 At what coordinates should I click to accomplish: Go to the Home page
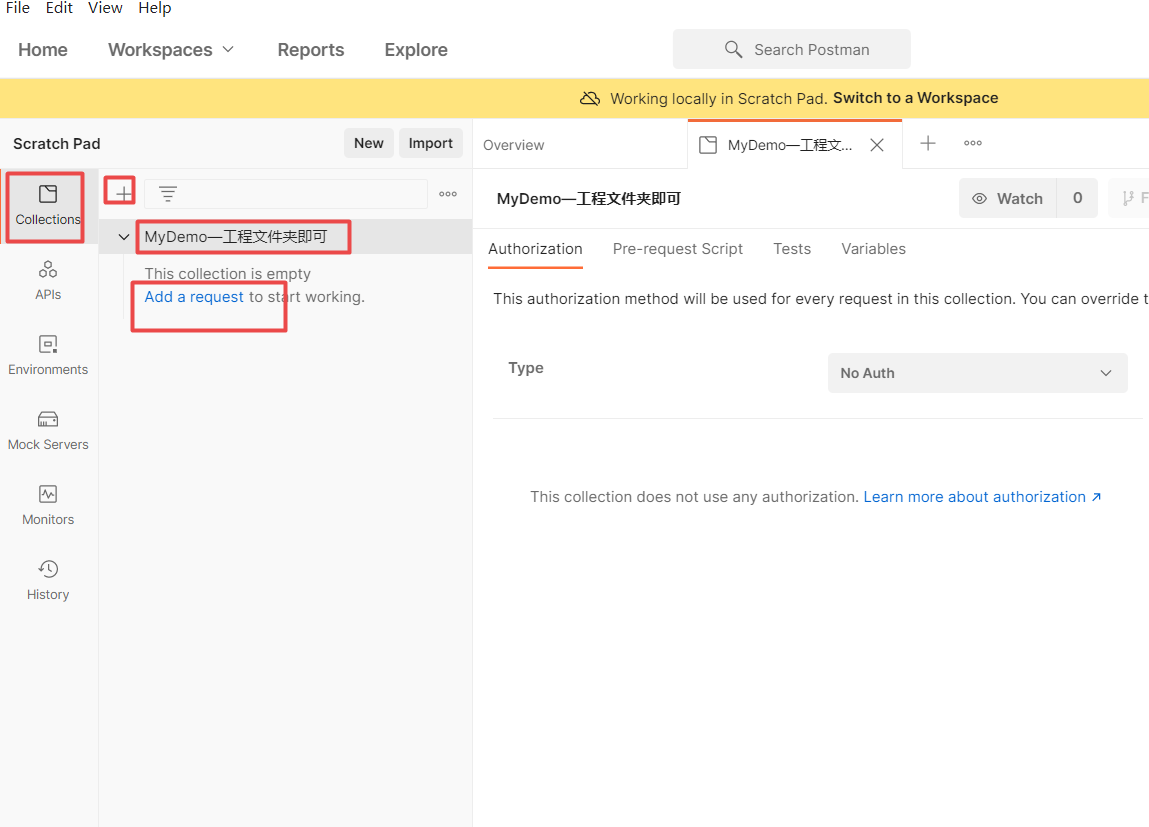[x=43, y=50]
